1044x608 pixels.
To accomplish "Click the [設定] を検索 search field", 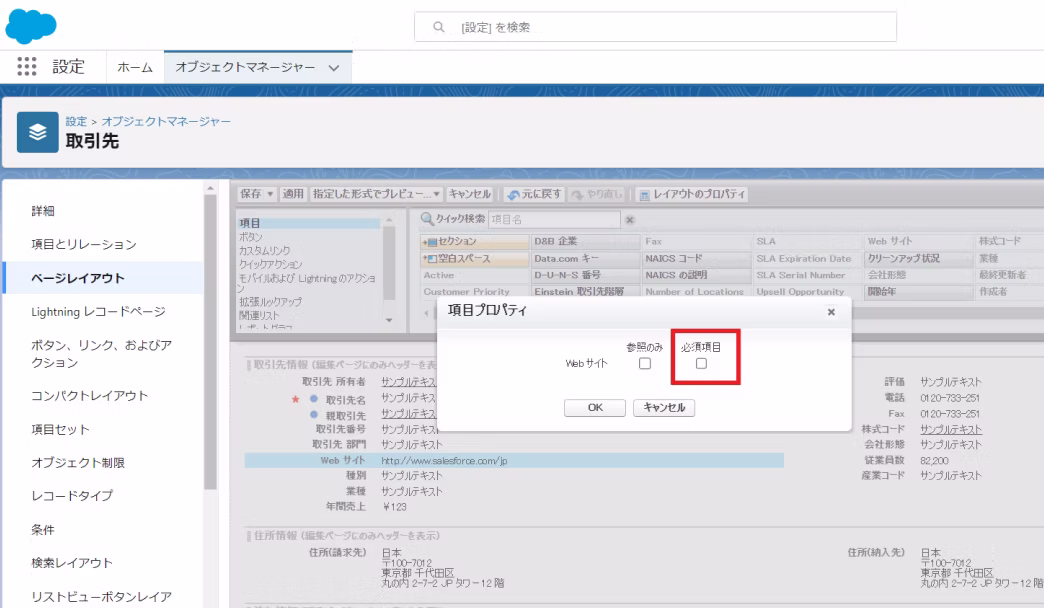I will pyautogui.click(x=655, y=27).
